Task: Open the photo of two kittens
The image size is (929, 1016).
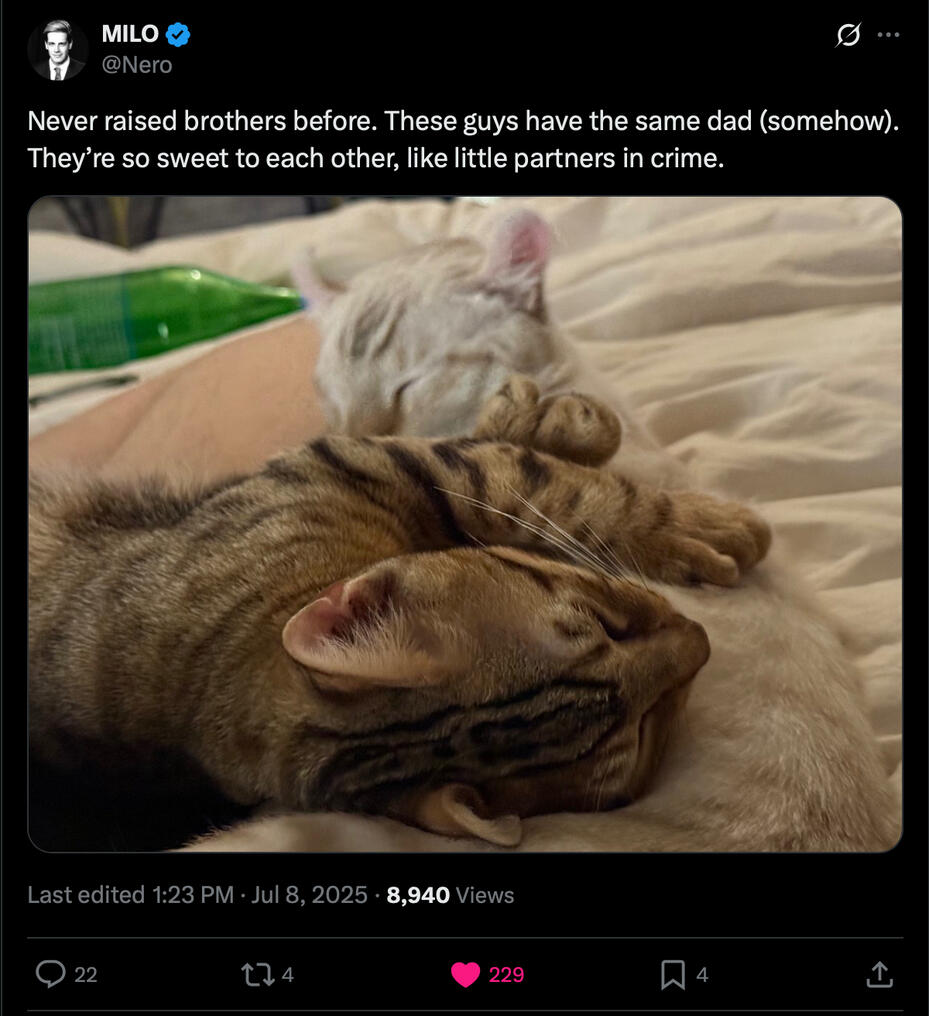Action: pyautogui.click(x=465, y=523)
